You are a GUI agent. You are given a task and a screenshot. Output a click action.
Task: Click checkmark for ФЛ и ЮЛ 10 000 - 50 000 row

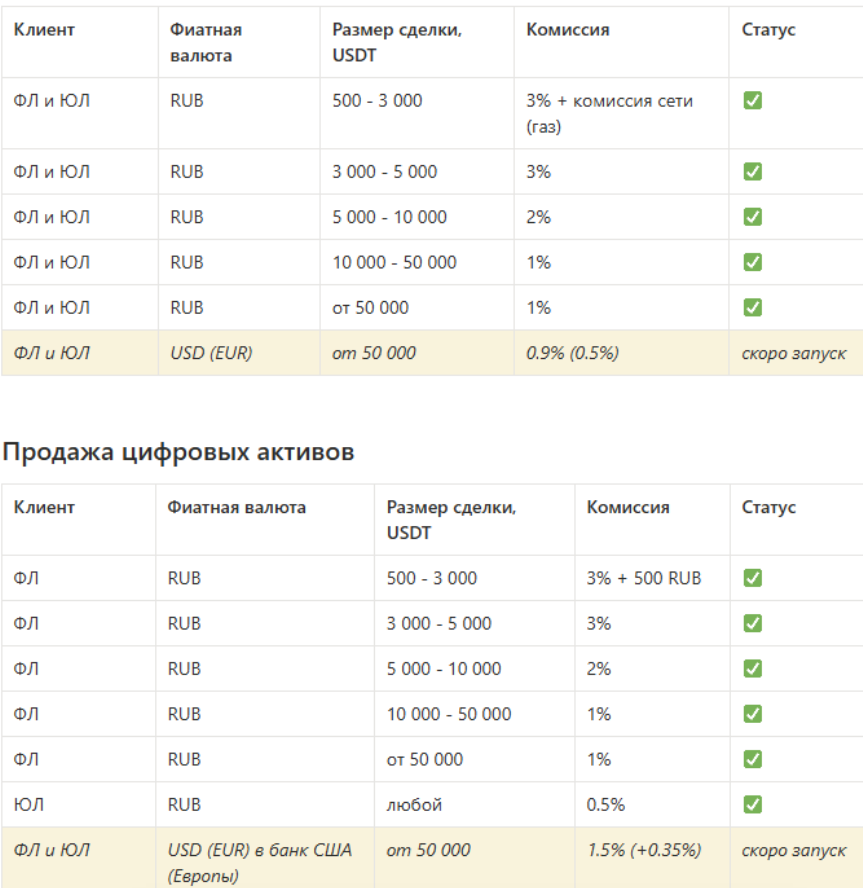click(753, 262)
